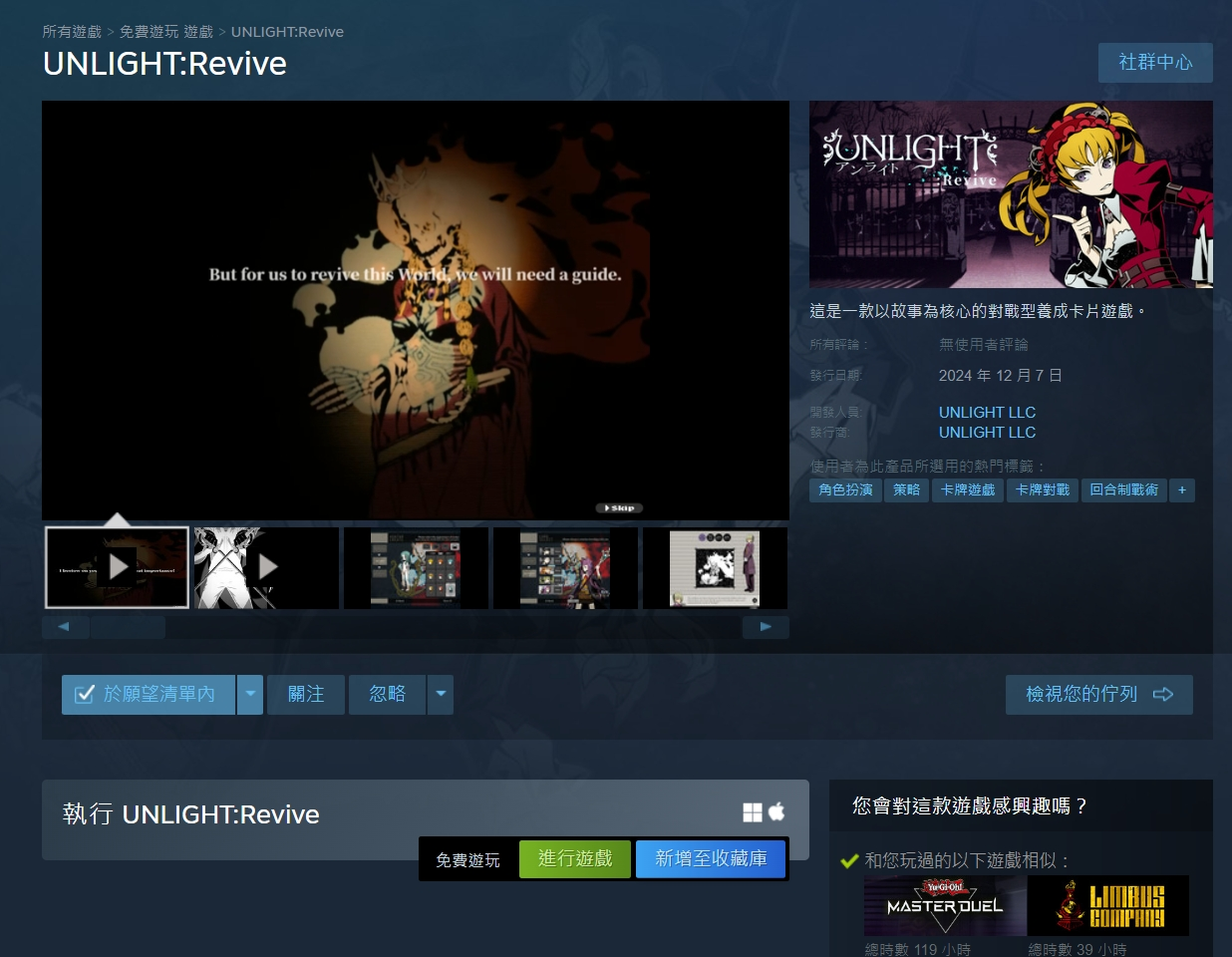The height and width of the screenshot is (957, 1232).
Task: Click UNLIGHT:Revive breadcrumb link
Action: pyautogui.click(x=287, y=32)
